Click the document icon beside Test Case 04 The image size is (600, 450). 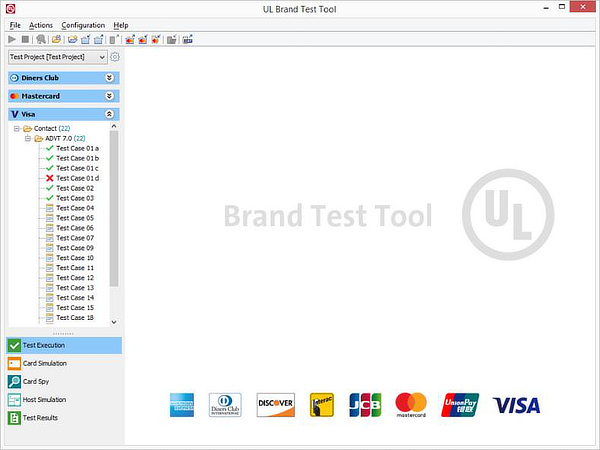tap(49, 208)
